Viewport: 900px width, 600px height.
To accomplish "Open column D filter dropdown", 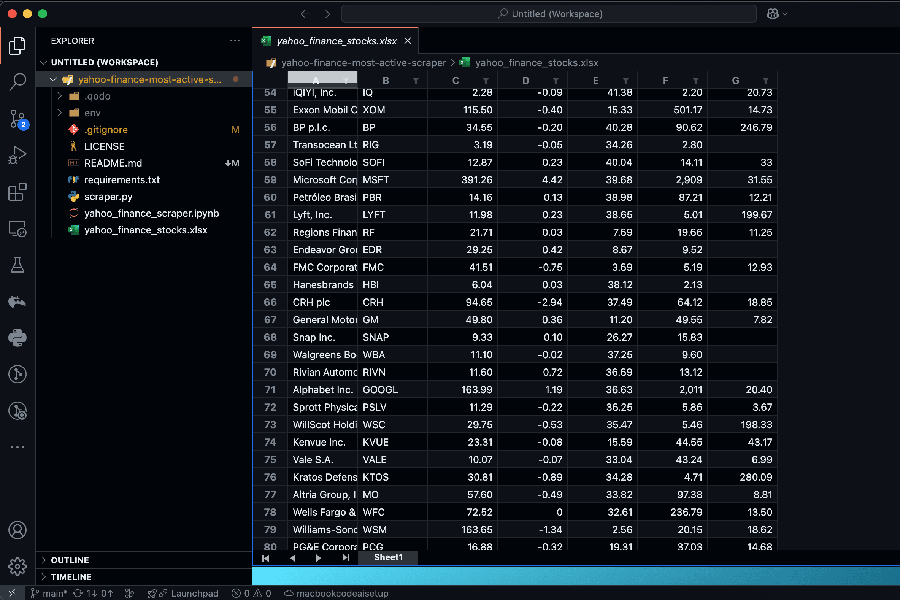I will pos(556,81).
